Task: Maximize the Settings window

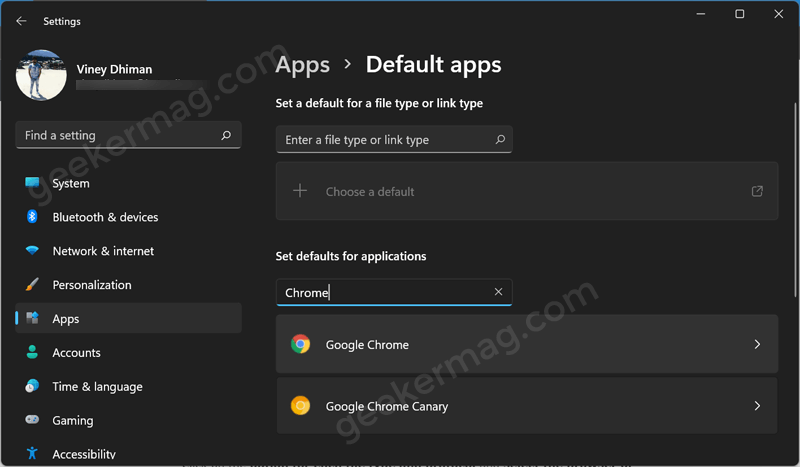Action: tap(740, 14)
